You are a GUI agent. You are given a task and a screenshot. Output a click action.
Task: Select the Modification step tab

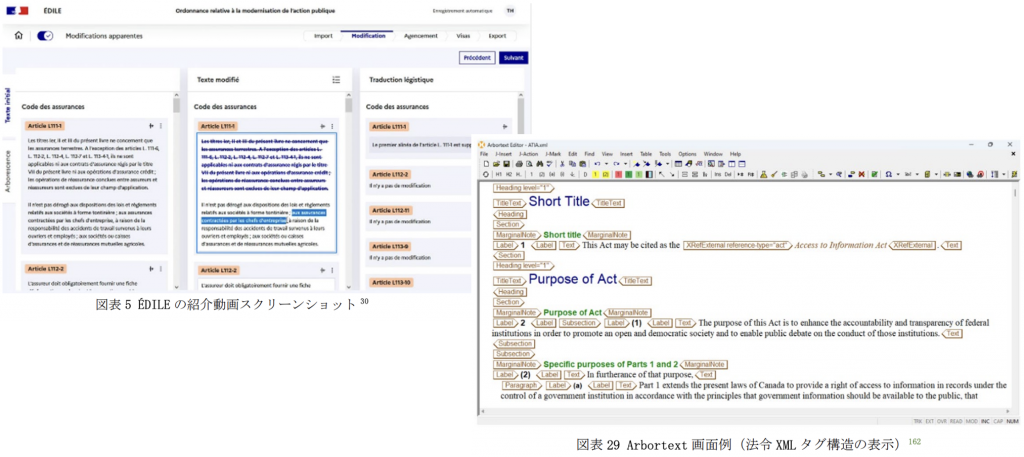368,36
